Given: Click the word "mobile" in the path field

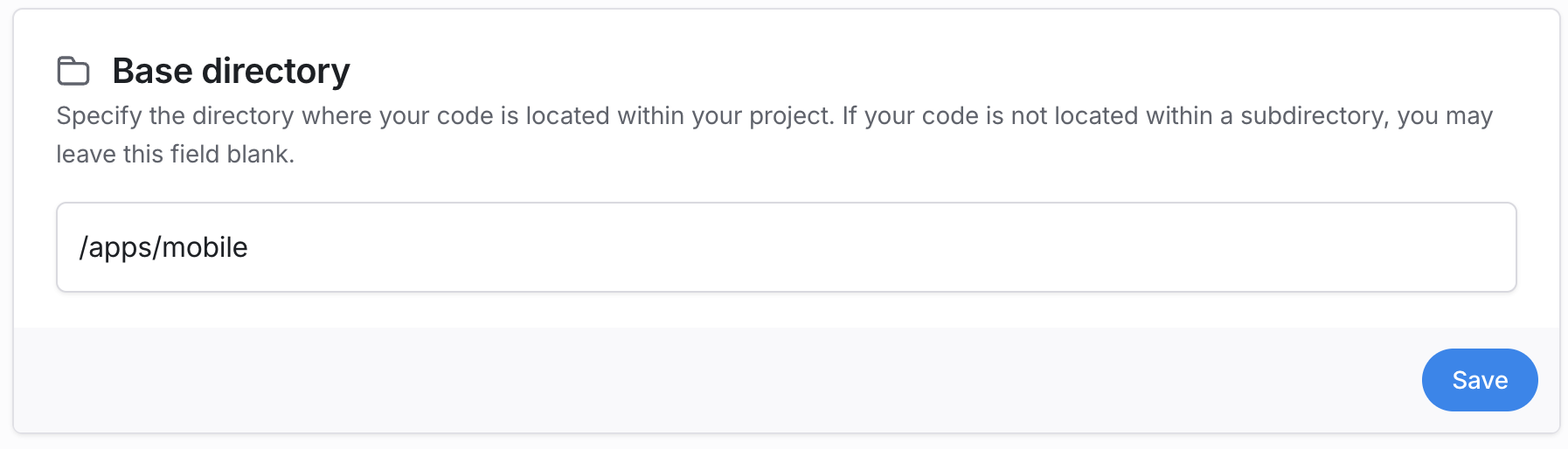Looking at the screenshot, I should 205,247.
